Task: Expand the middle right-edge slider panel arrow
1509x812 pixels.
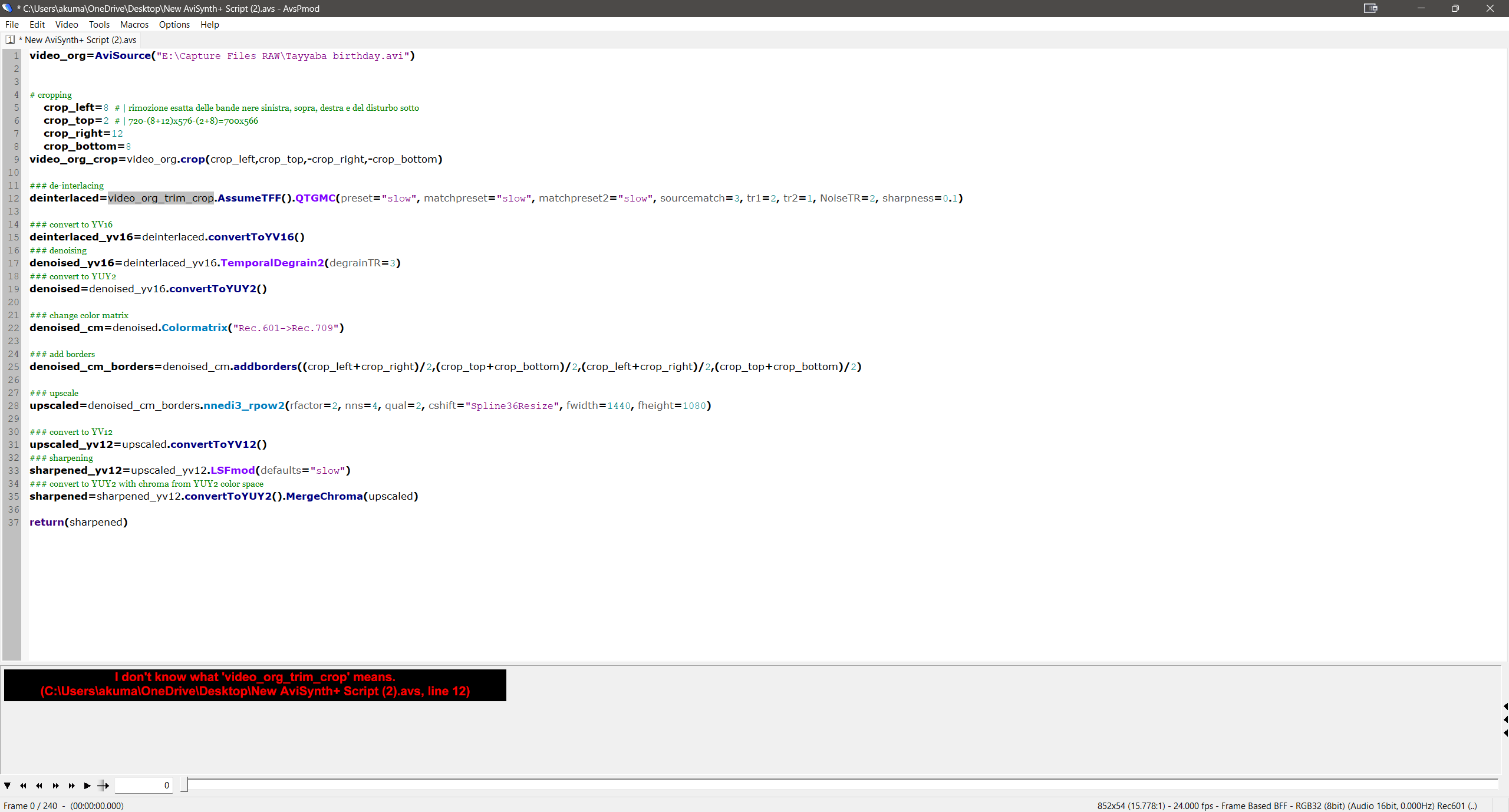Action: click(x=1505, y=719)
